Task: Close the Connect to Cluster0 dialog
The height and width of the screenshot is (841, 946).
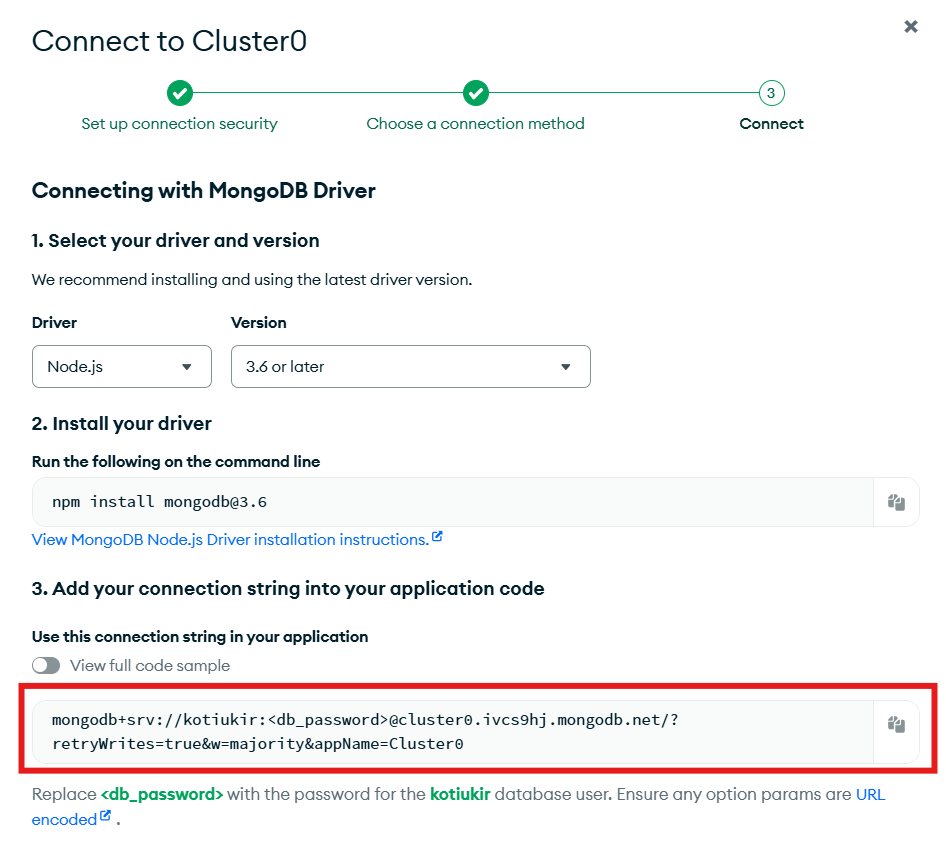Action: pos(910,27)
